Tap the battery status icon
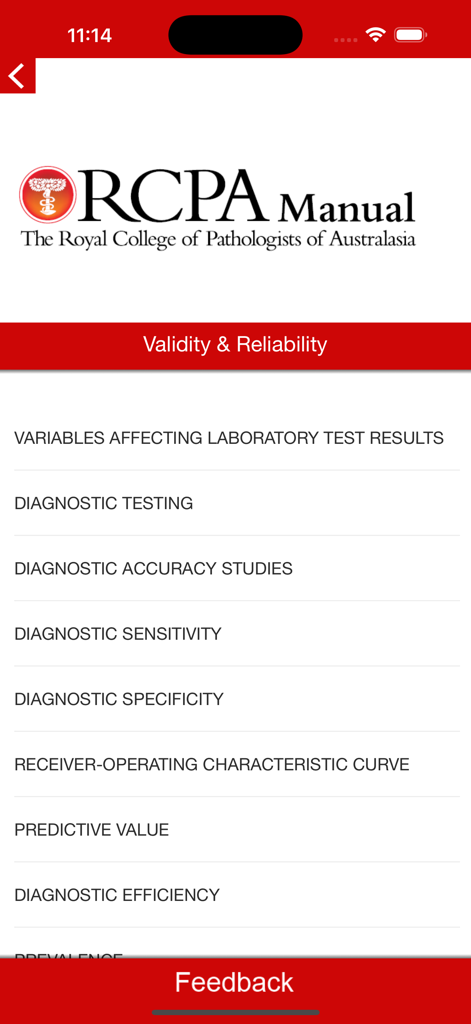This screenshot has width=471, height=1024. point(410,35)
